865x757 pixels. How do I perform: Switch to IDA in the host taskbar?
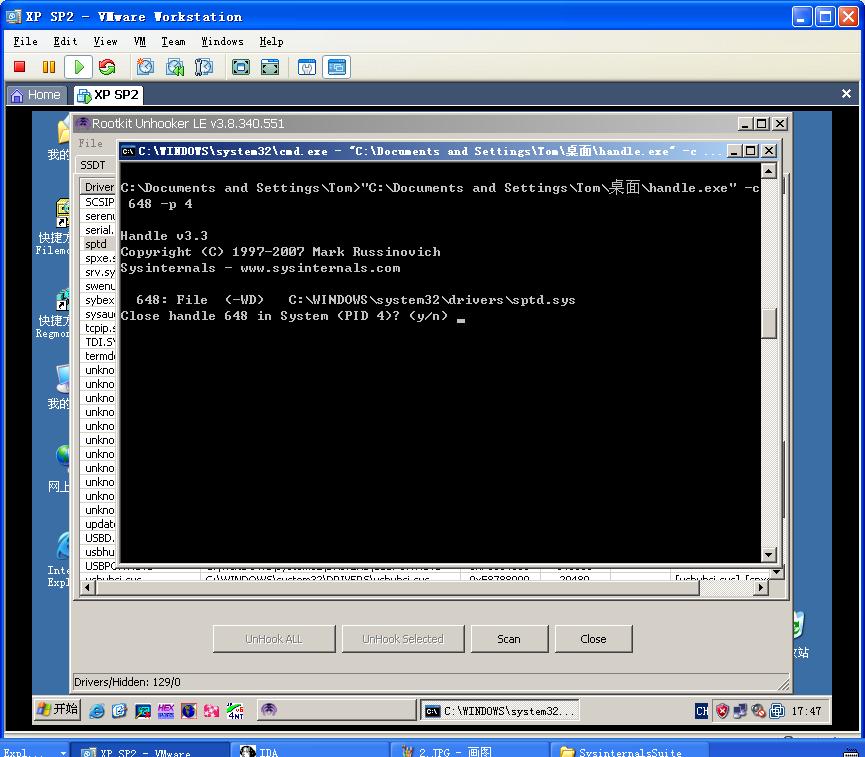pyautogui.click(x=312, y=750)
